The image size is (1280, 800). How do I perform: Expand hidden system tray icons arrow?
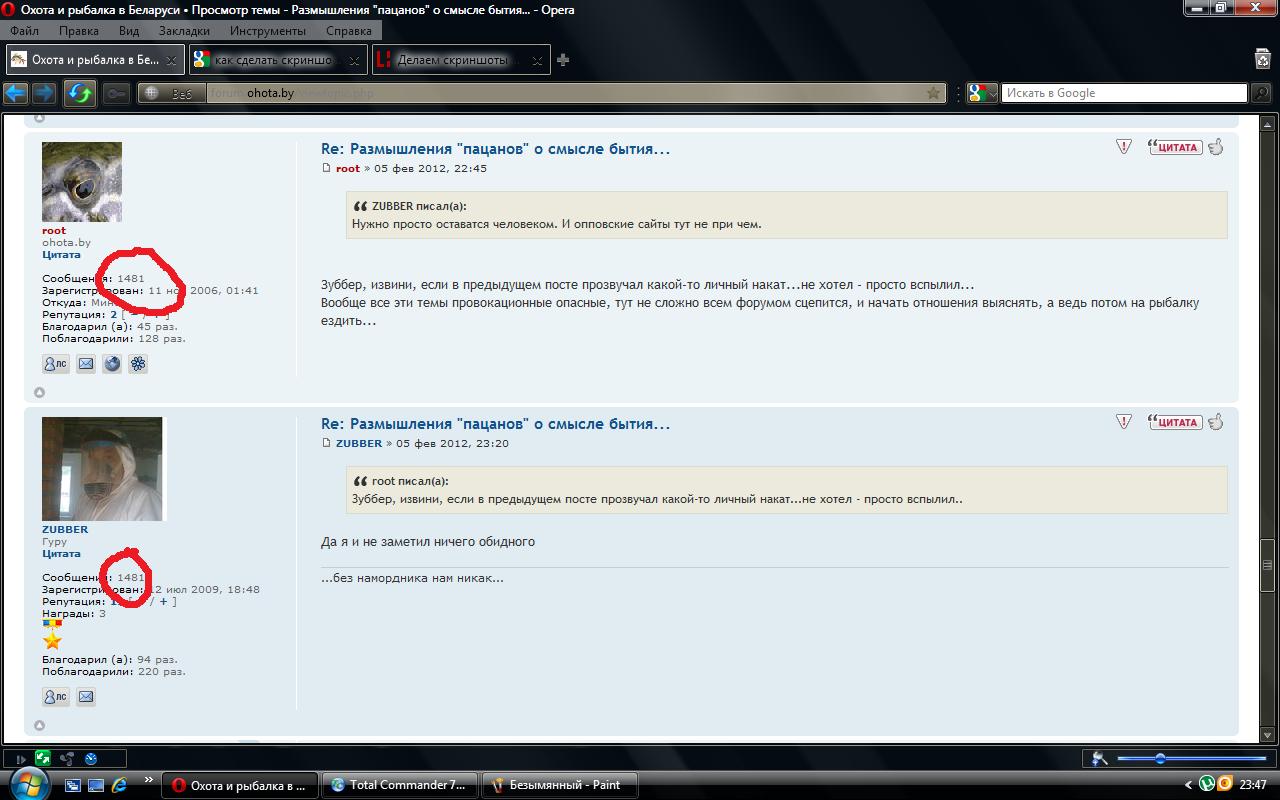click(1188, 785)
